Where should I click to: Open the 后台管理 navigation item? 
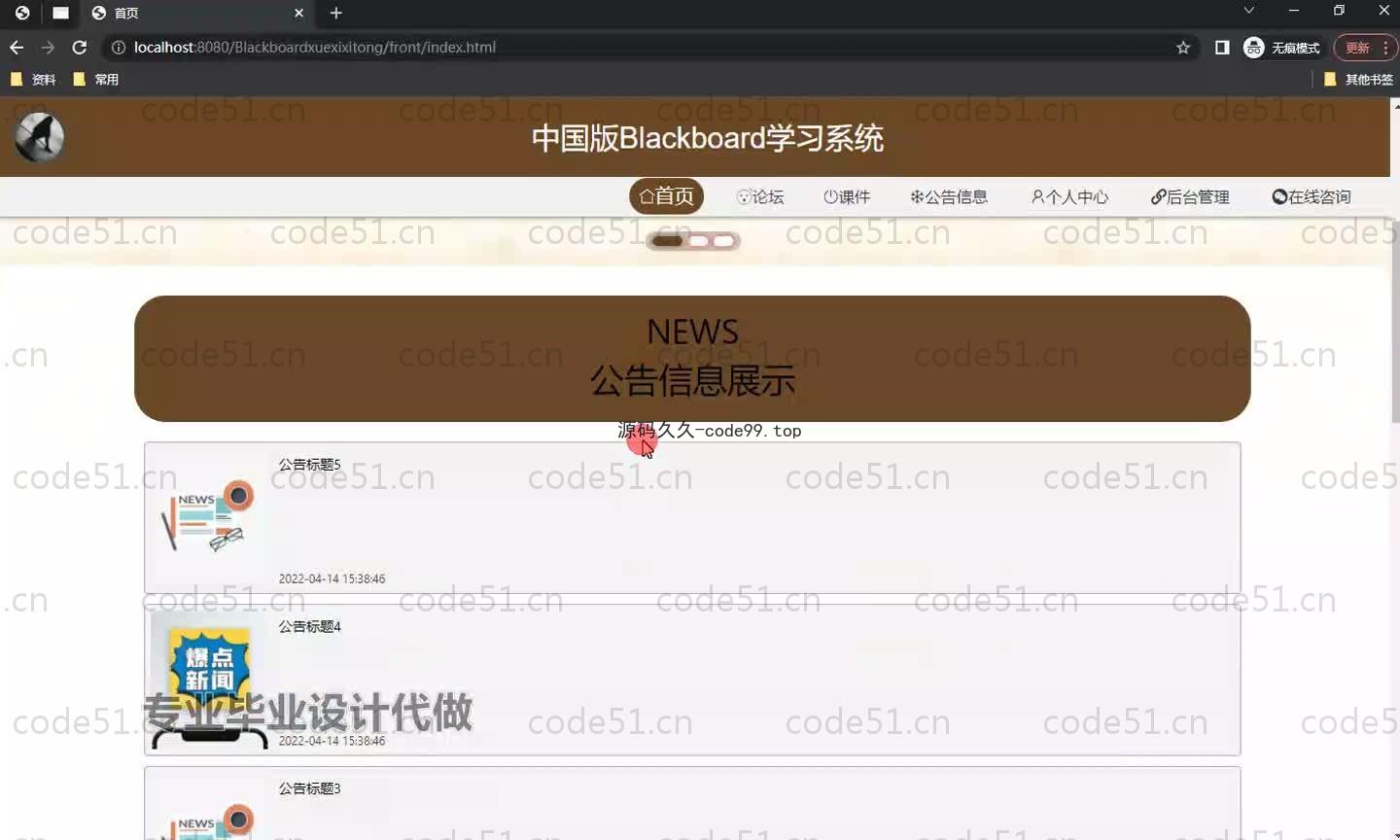(x=1190, y=196)
